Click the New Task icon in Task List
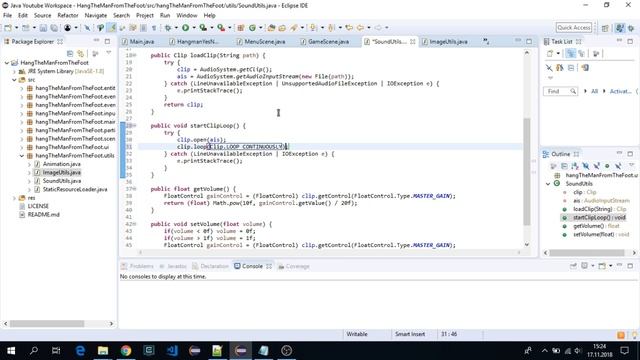Image resolution: width=640 pixels, height=360 pixels. [550, 54]
